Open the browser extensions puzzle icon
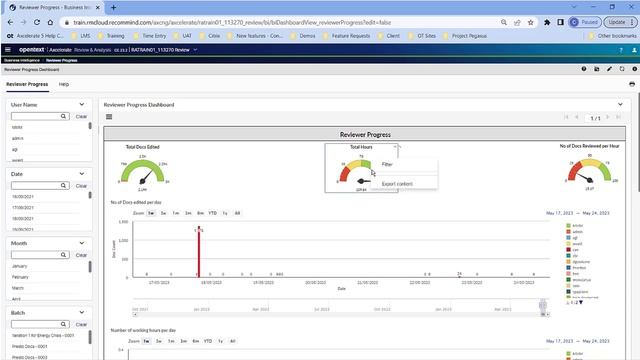Screen dimensions: 640x360 547,22
